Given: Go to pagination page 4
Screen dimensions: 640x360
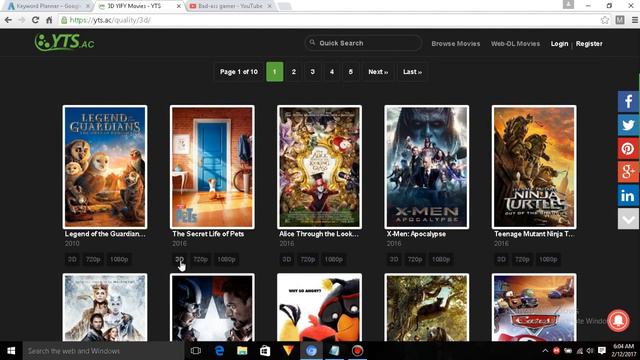Looking at the screenshot, I should 332,72.
